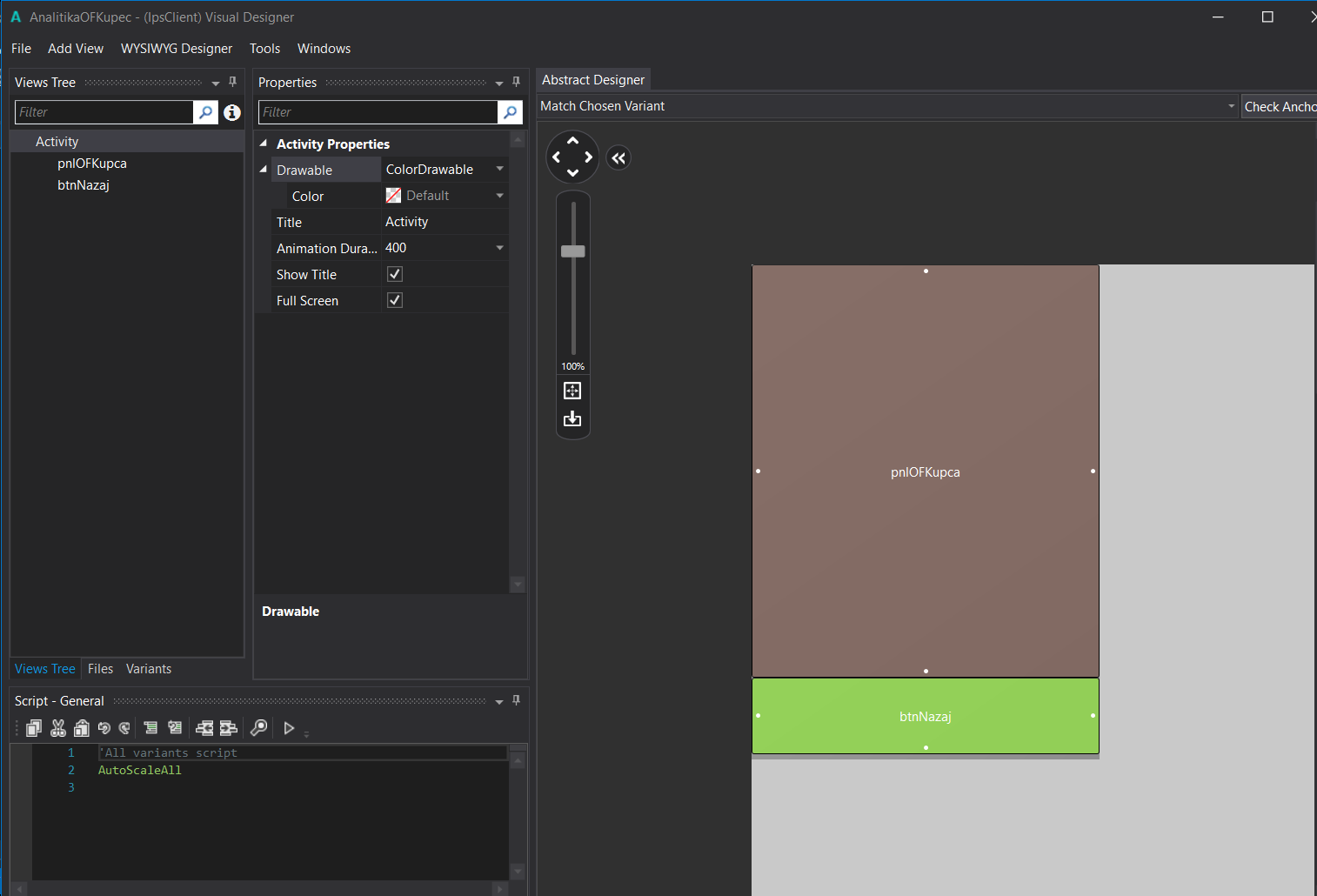The image size is (1317, 896).
Task: Click the Copy icon in script toolbar
Action: (x=34, y=728)
